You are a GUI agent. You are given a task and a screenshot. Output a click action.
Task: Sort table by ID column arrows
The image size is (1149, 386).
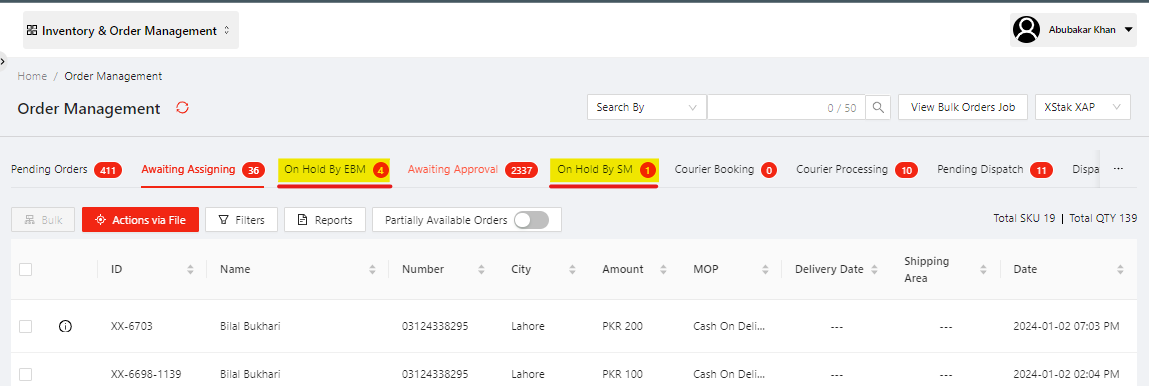[191, 270]
